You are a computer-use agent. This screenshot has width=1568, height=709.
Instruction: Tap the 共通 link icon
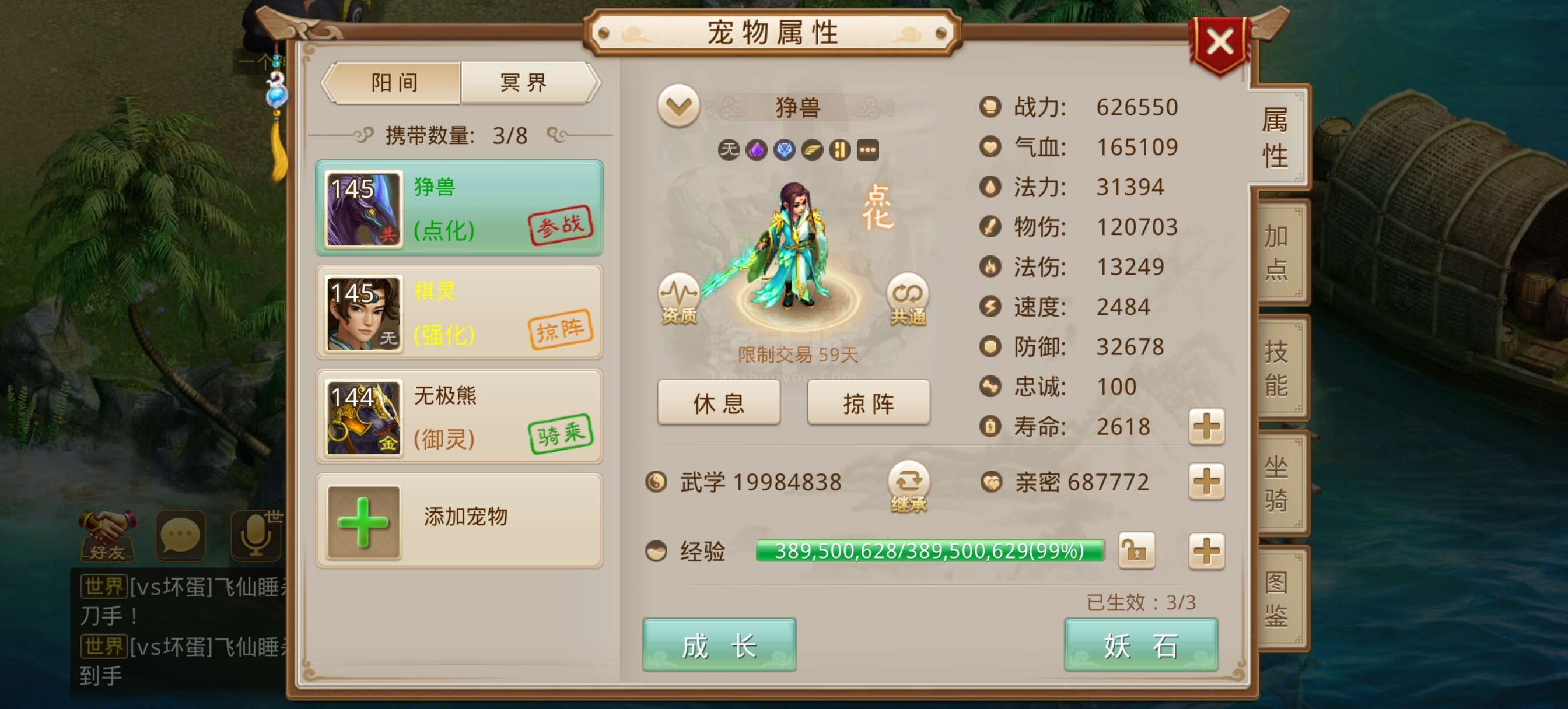[x=908, y=299]
